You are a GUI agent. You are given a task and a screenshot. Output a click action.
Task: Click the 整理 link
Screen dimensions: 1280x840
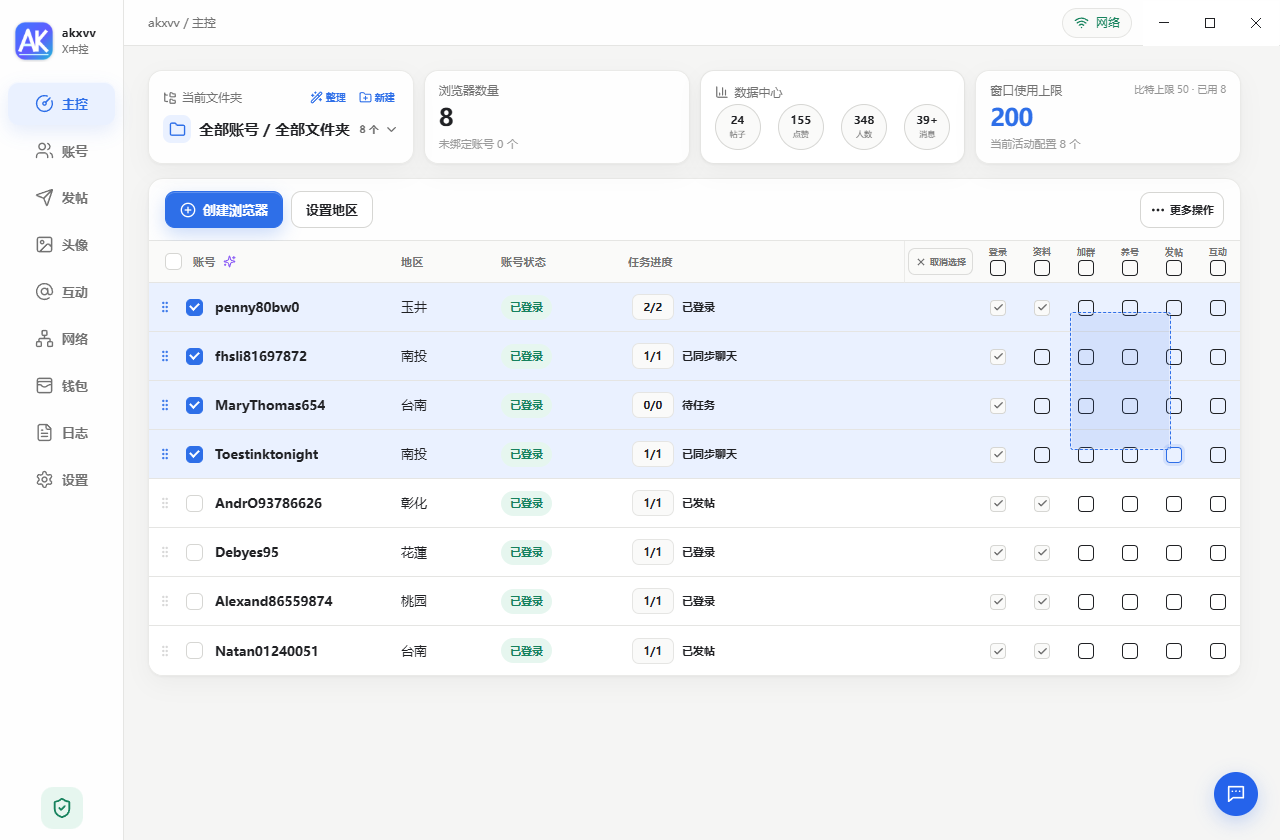pos(328,98)
